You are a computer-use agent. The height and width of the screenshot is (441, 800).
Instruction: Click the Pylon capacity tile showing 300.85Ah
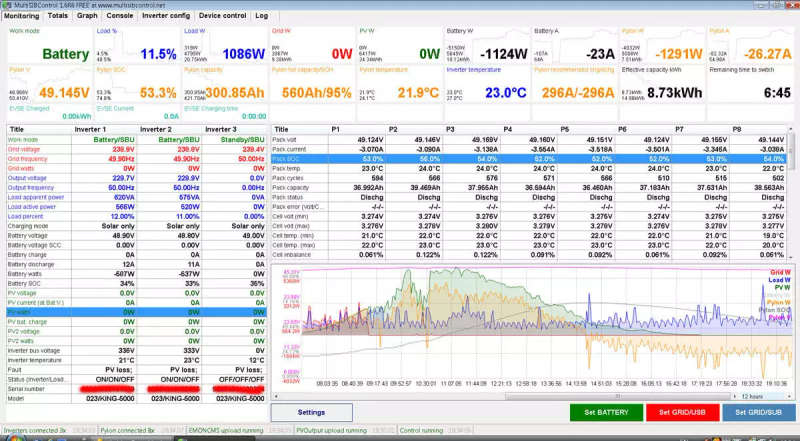(224, 84)
